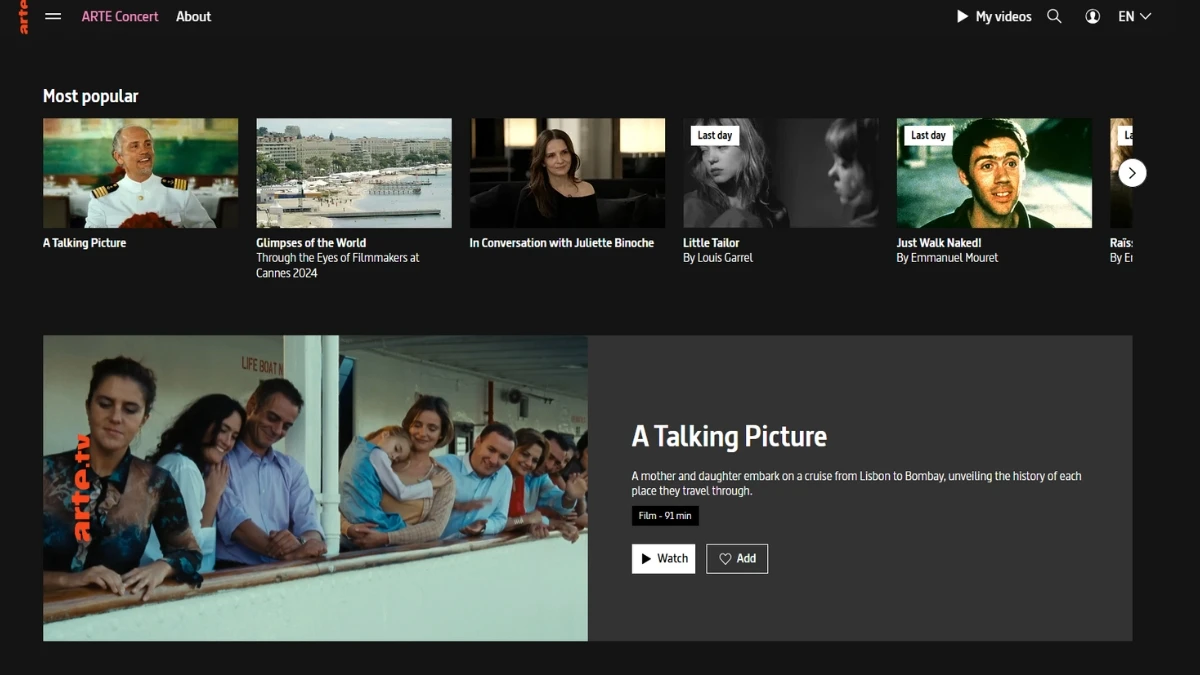Advance the carousel with the right arrow
The height and width of the screenshot is (675, 1200).
pyautogui.click(x=1131, y=172)
